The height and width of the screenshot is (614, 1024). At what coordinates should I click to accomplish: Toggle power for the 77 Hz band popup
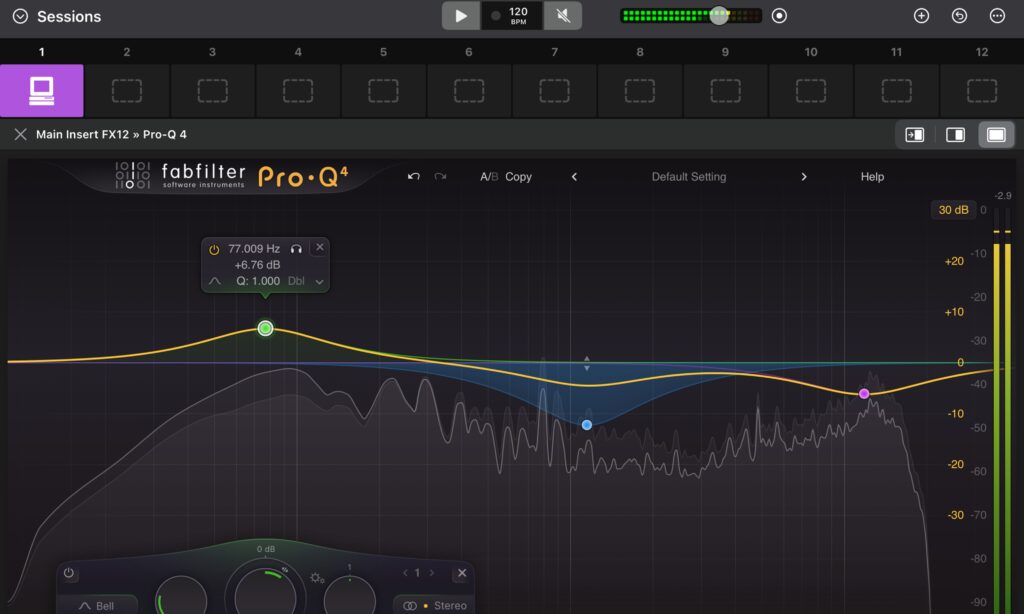pyautogui.click(x=214, y=249)
